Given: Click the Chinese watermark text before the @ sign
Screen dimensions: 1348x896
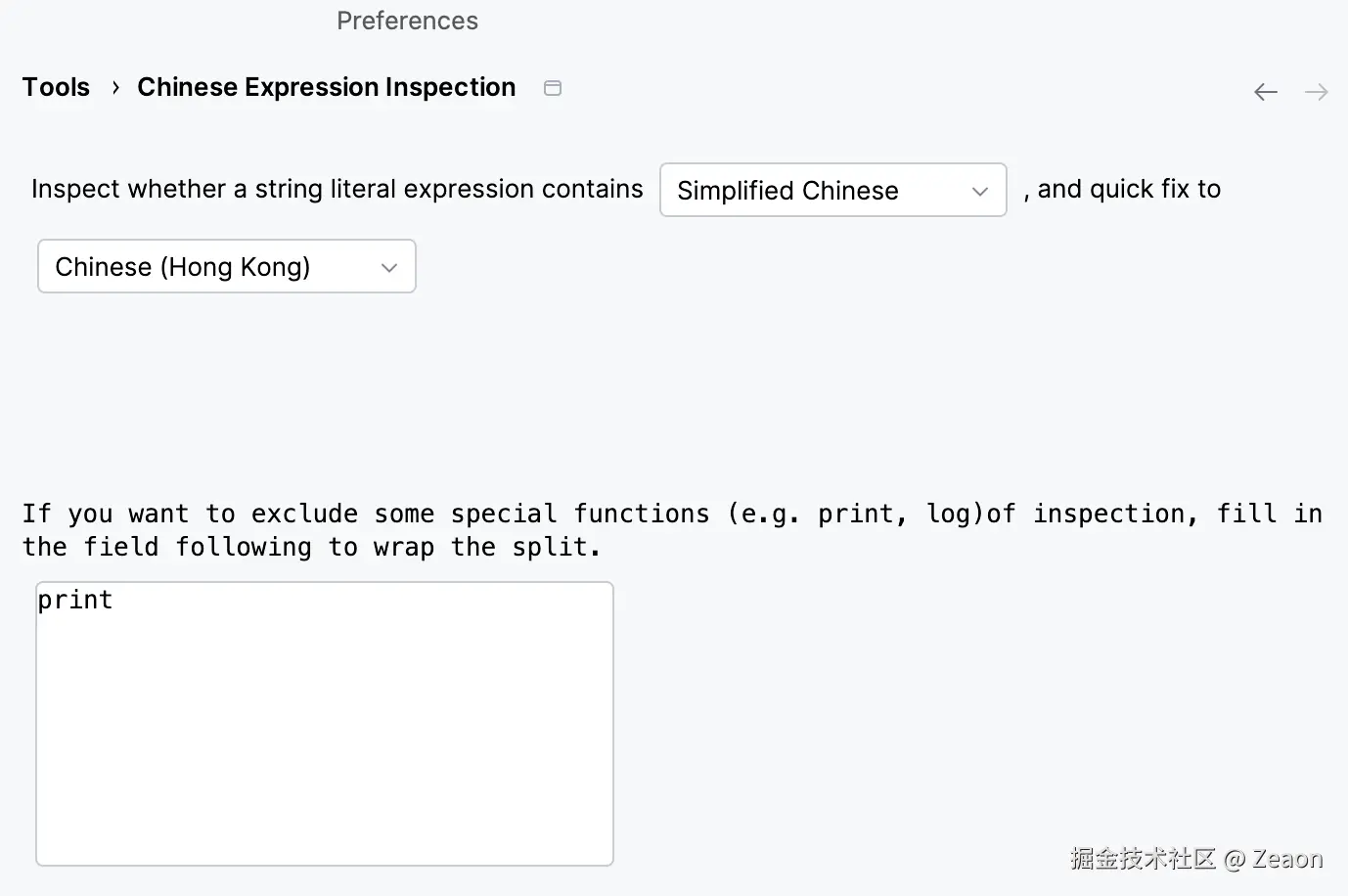Looking at the screenshot, I should point(1143,859).
